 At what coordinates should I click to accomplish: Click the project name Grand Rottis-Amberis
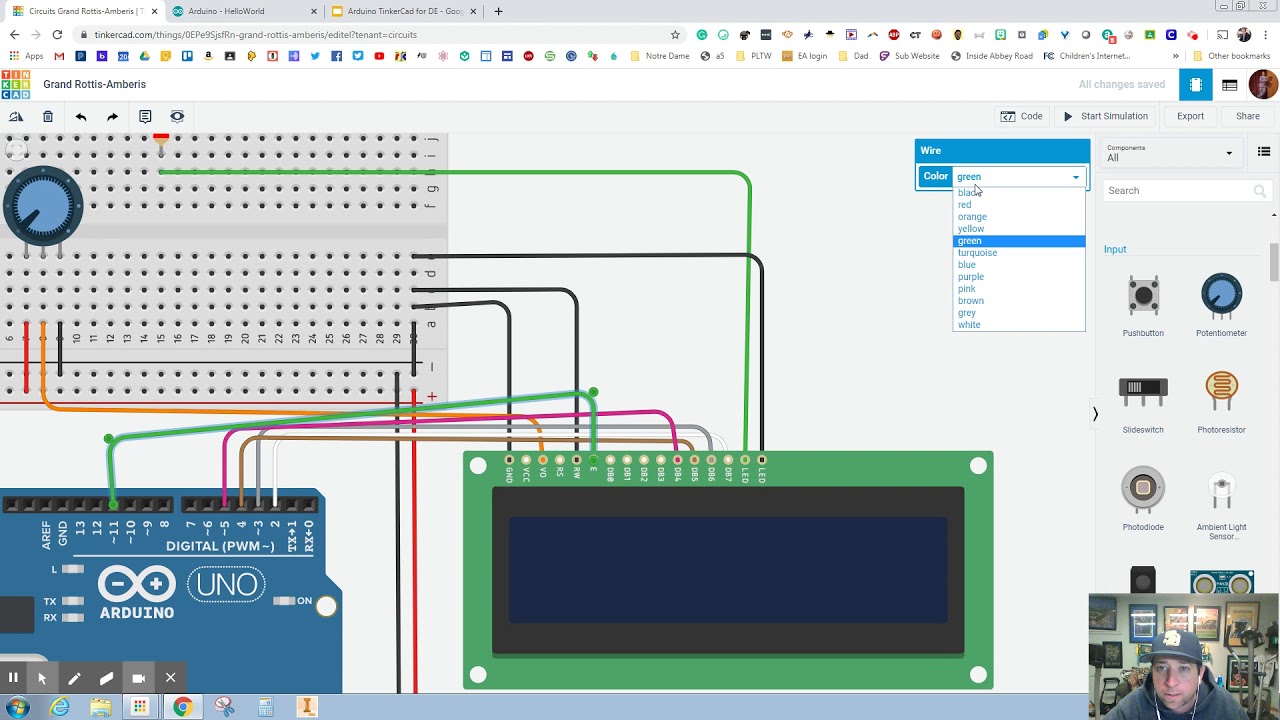94,85
